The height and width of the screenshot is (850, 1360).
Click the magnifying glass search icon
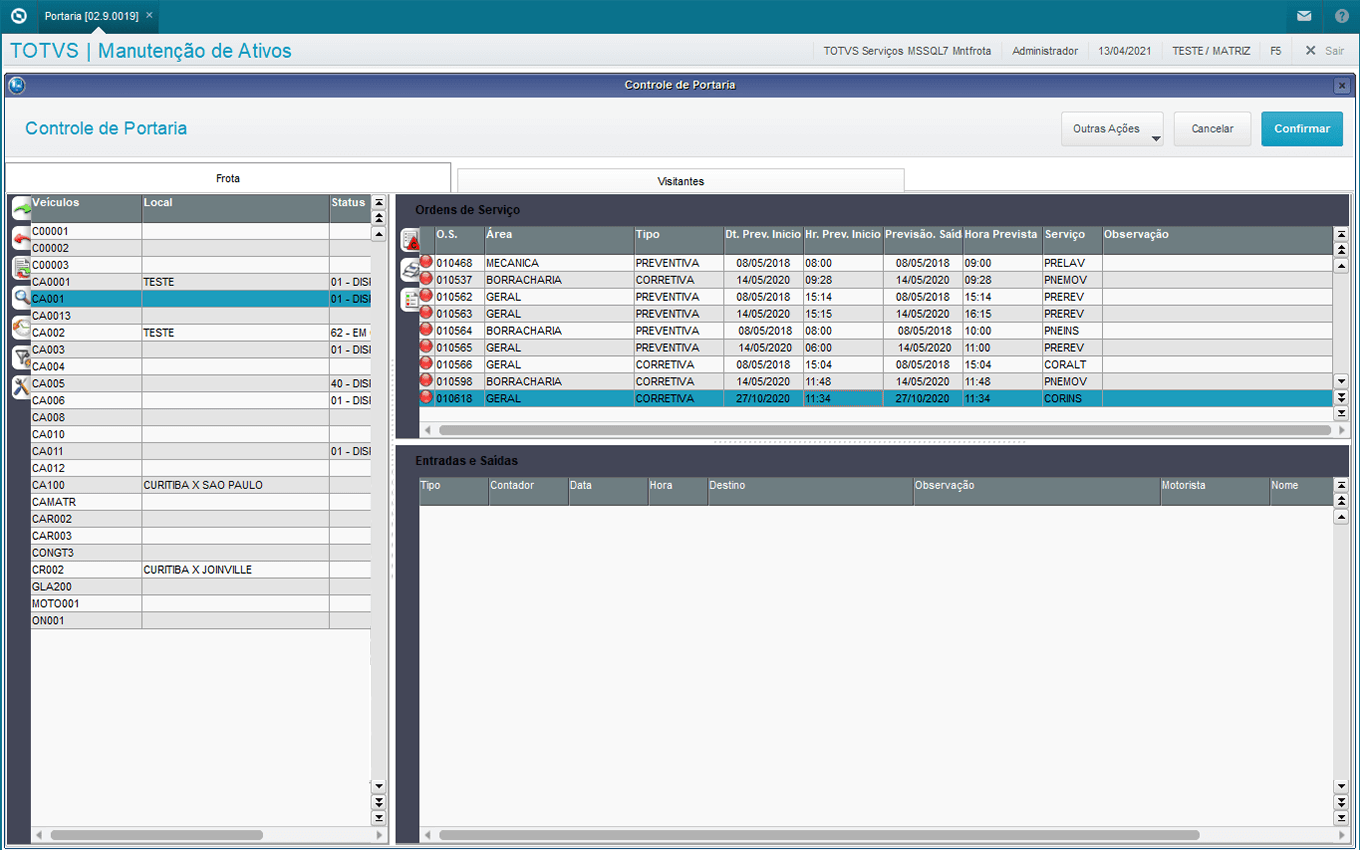pyautogui.click(x=21, y=297)
